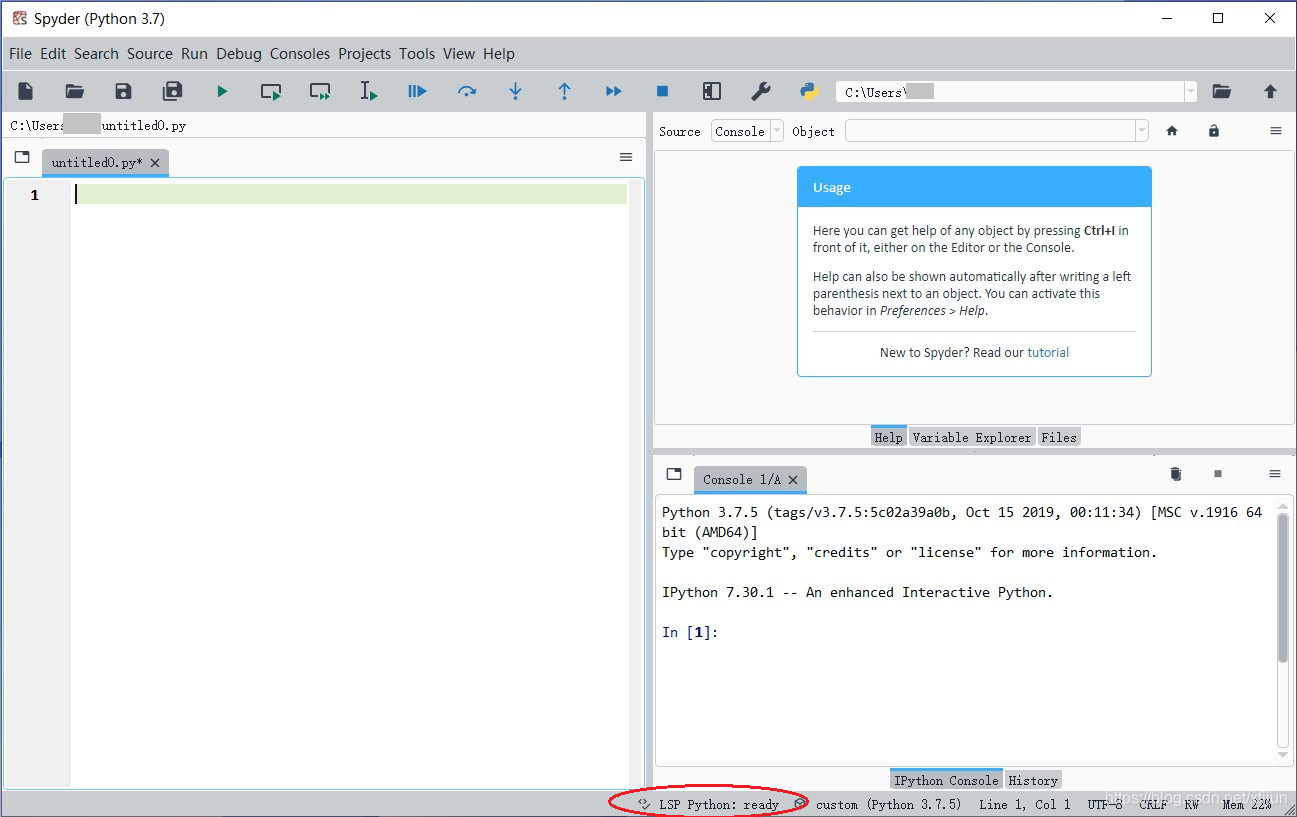Create a new file via toolbar icon
Viewport: 1297px width, 817px height.
[26, 91]
